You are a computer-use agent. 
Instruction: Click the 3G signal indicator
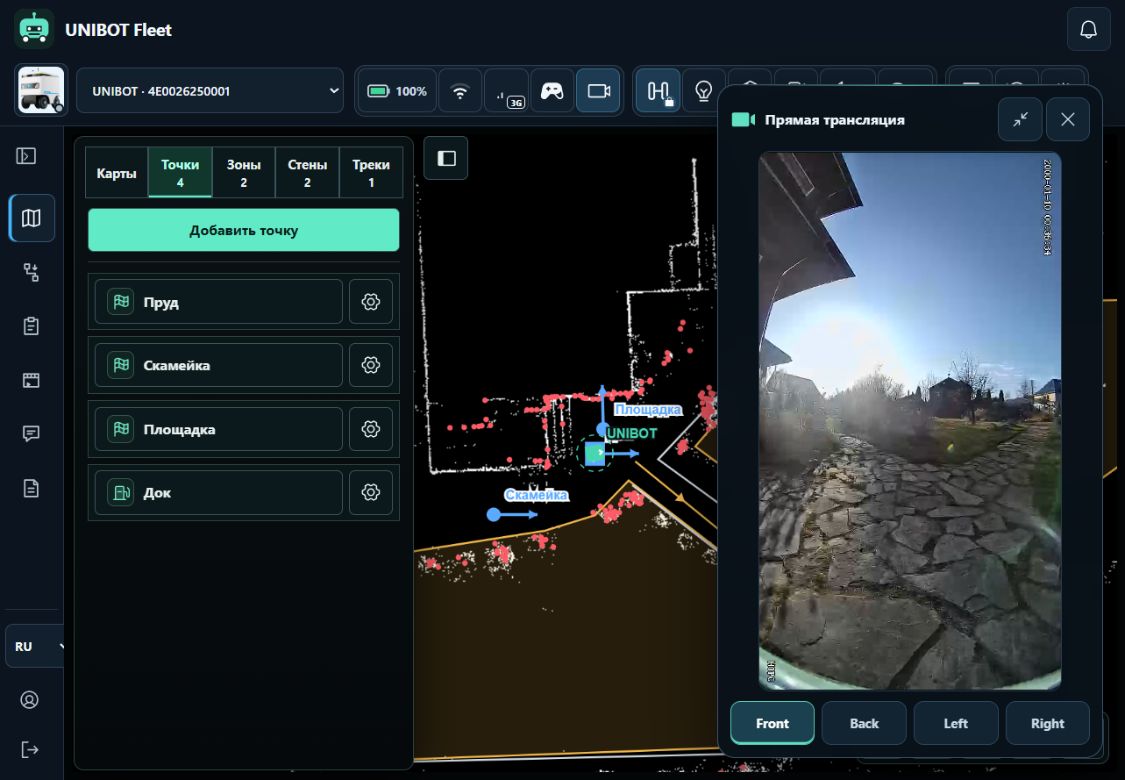click(x=507, y=91)
